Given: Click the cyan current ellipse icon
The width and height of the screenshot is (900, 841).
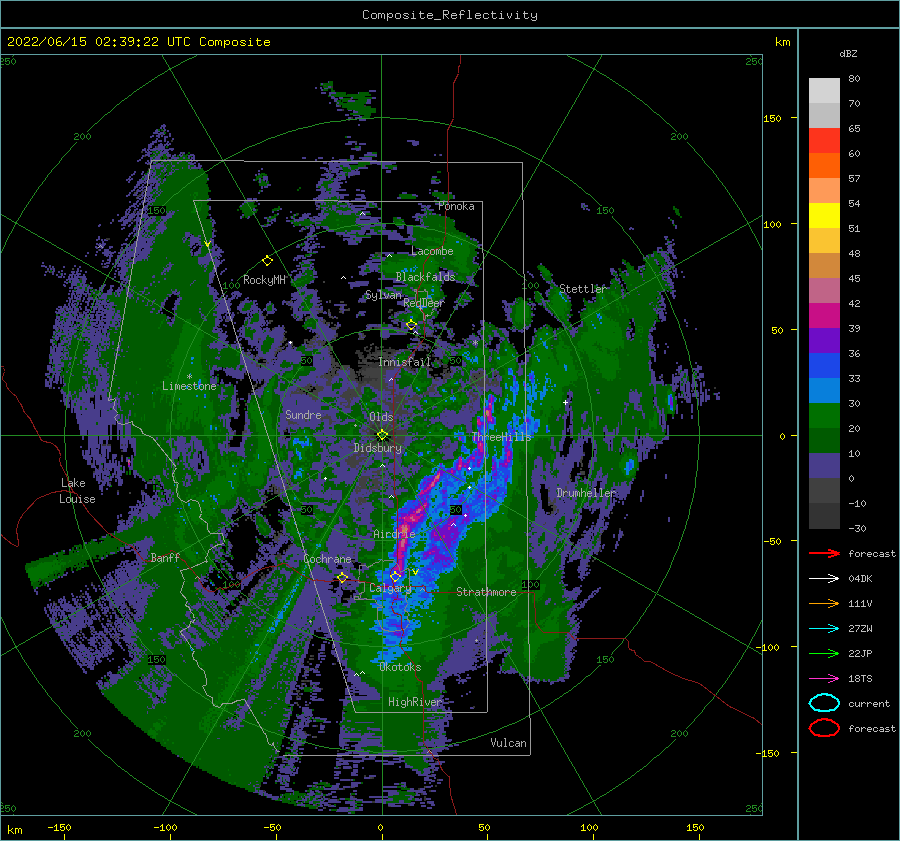Looking at the screenshot, I should tap(824, 703).
